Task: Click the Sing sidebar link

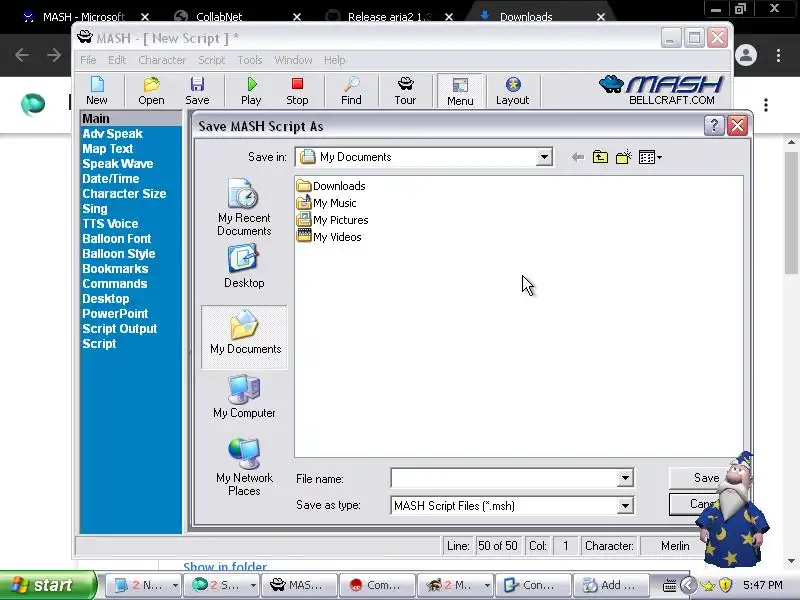Action: click(x=95, y=209)
